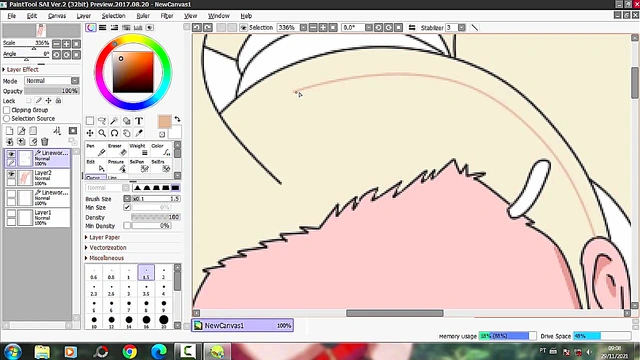Open the zoom 336% dropdown
The image size is (640, 360).
[x=303, y=27]
